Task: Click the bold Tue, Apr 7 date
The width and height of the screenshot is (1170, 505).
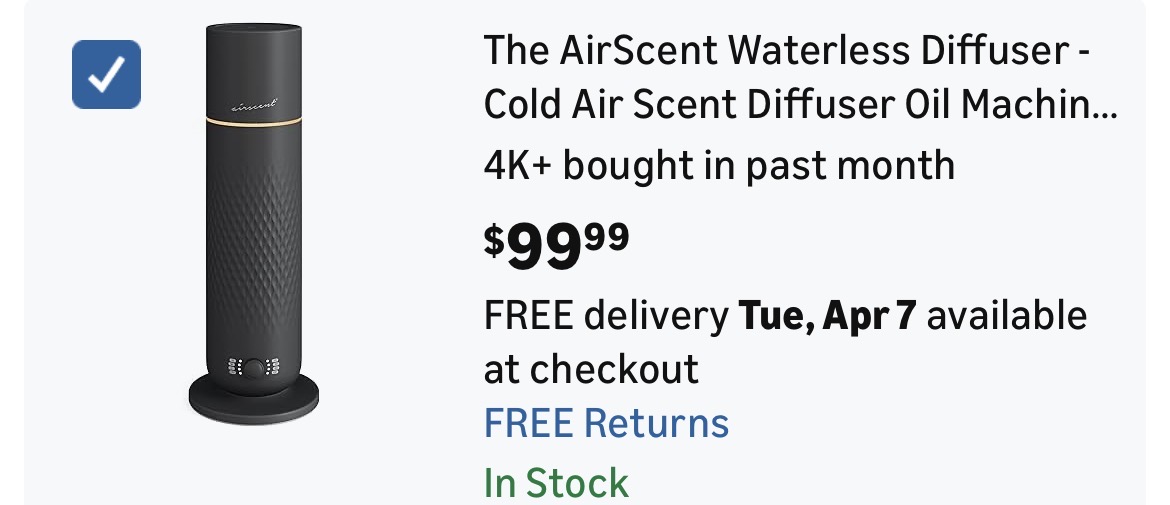Action: (x=825, y=316)
